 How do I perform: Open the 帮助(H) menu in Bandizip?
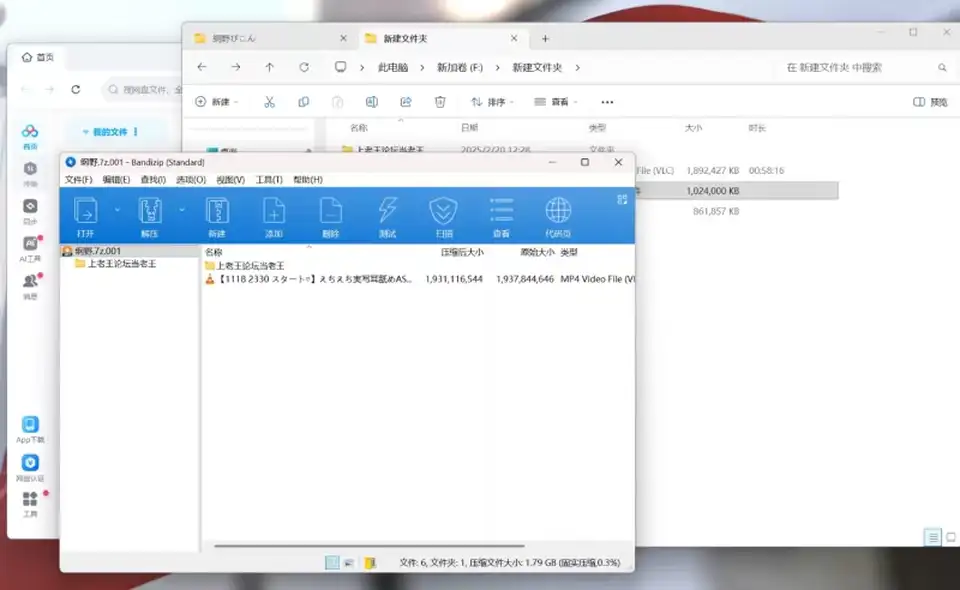(x=308, y=179)
